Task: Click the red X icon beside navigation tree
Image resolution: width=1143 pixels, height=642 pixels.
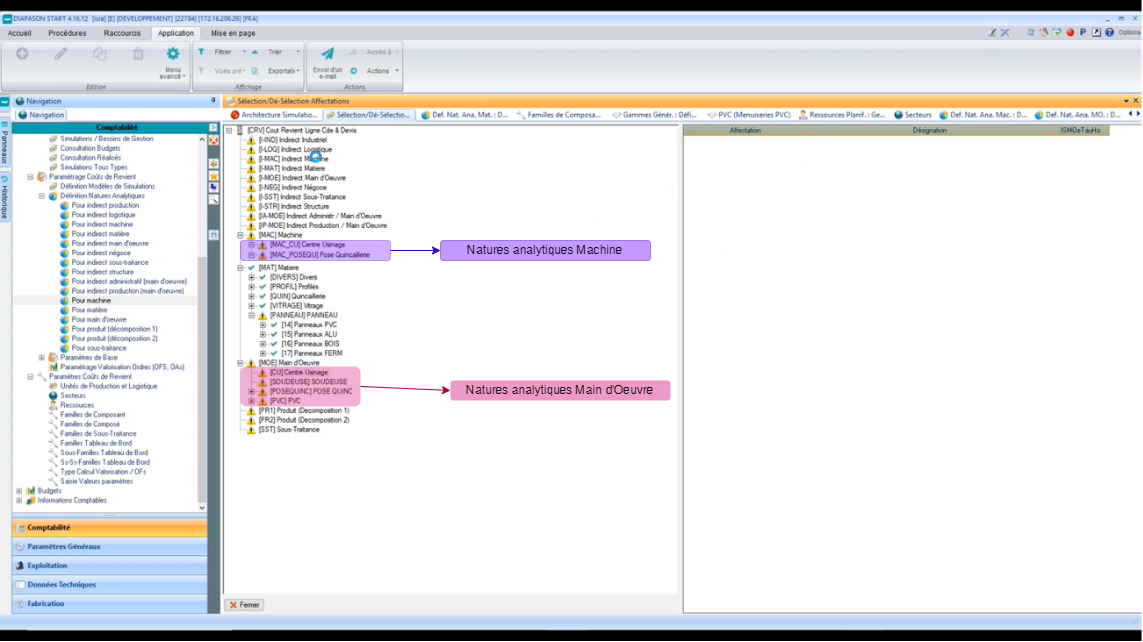Action: click(x=214, y=141)
